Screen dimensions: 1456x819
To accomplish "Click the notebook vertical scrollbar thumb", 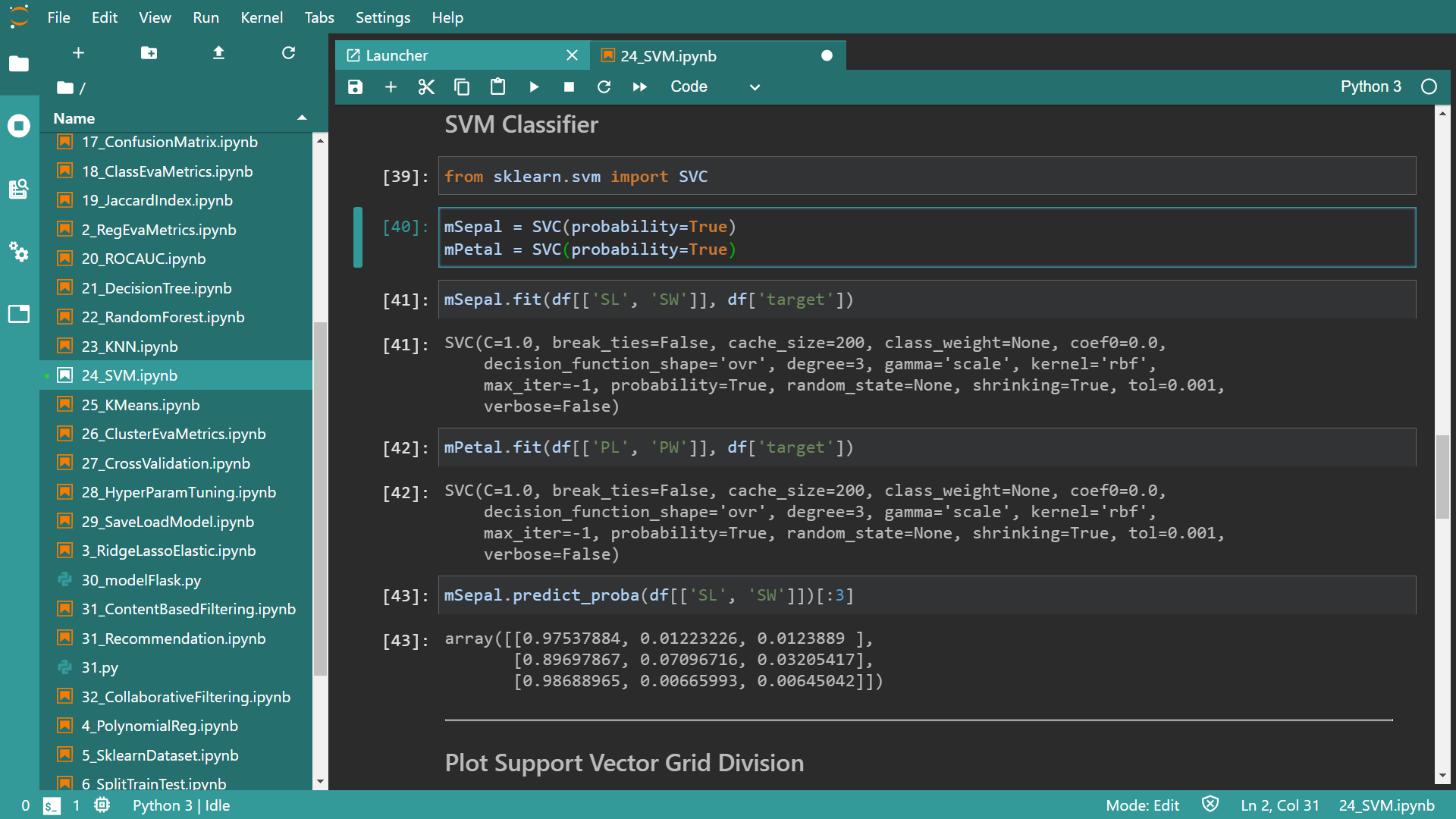I will [x=1442, y=476].
